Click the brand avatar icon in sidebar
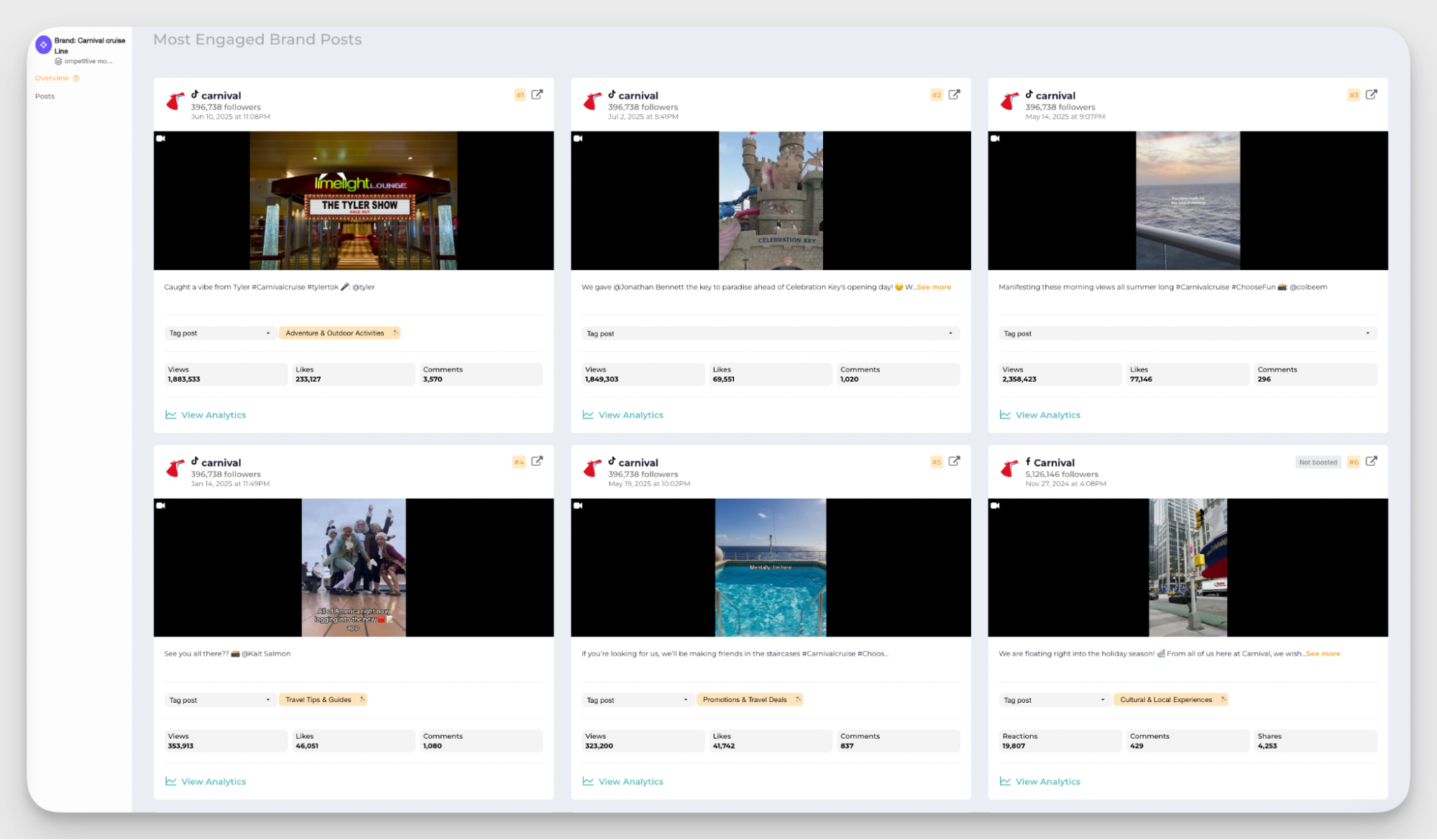Image resolution: width=1437 pixels, height=840 pixels. [43, 45]
